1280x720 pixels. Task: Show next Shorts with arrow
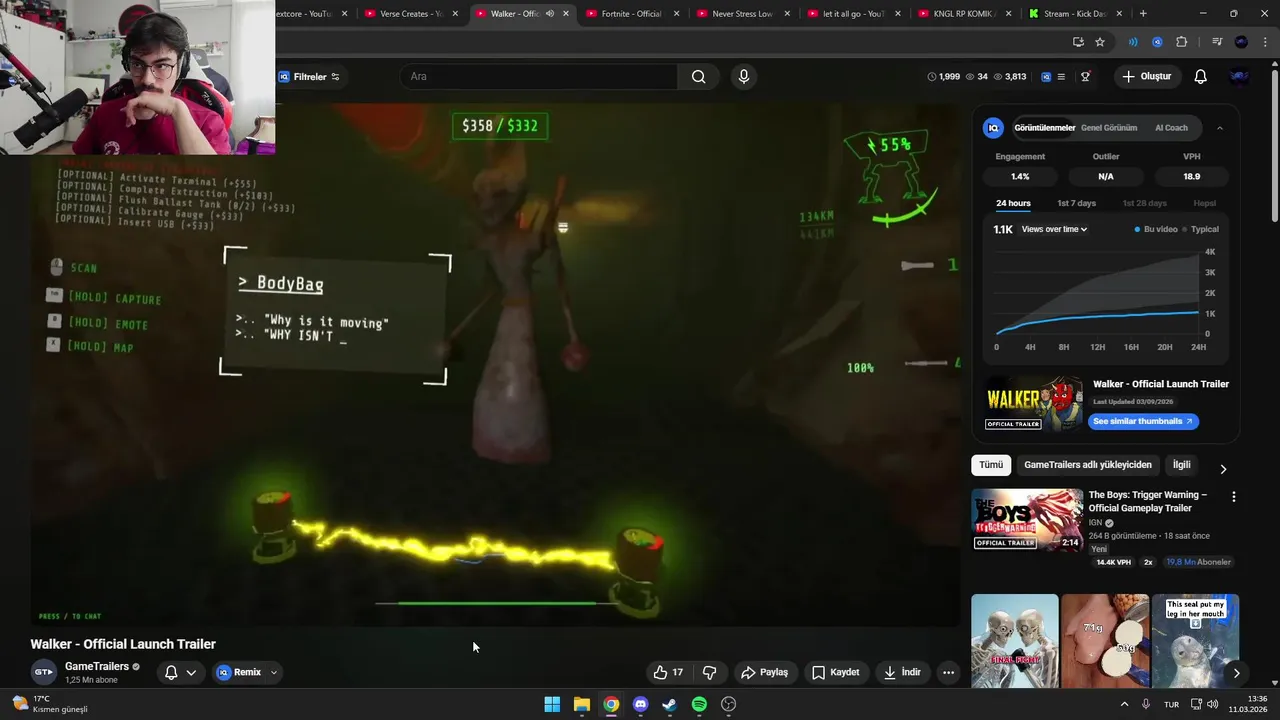click(x=1236, y=673)
